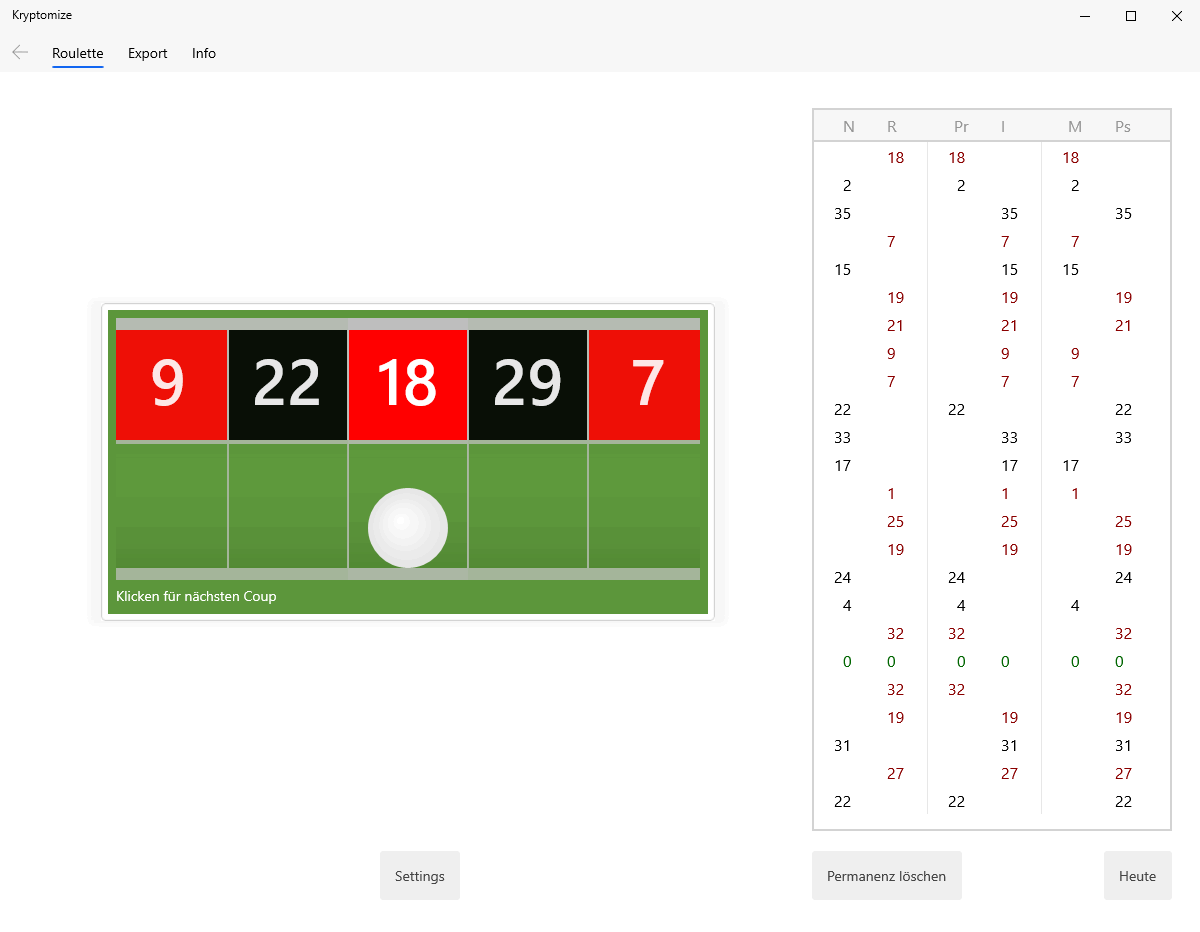This screenshot has width=1200, height=932.
Task: Minimize the Kryptomize window
Action: 1085,16
